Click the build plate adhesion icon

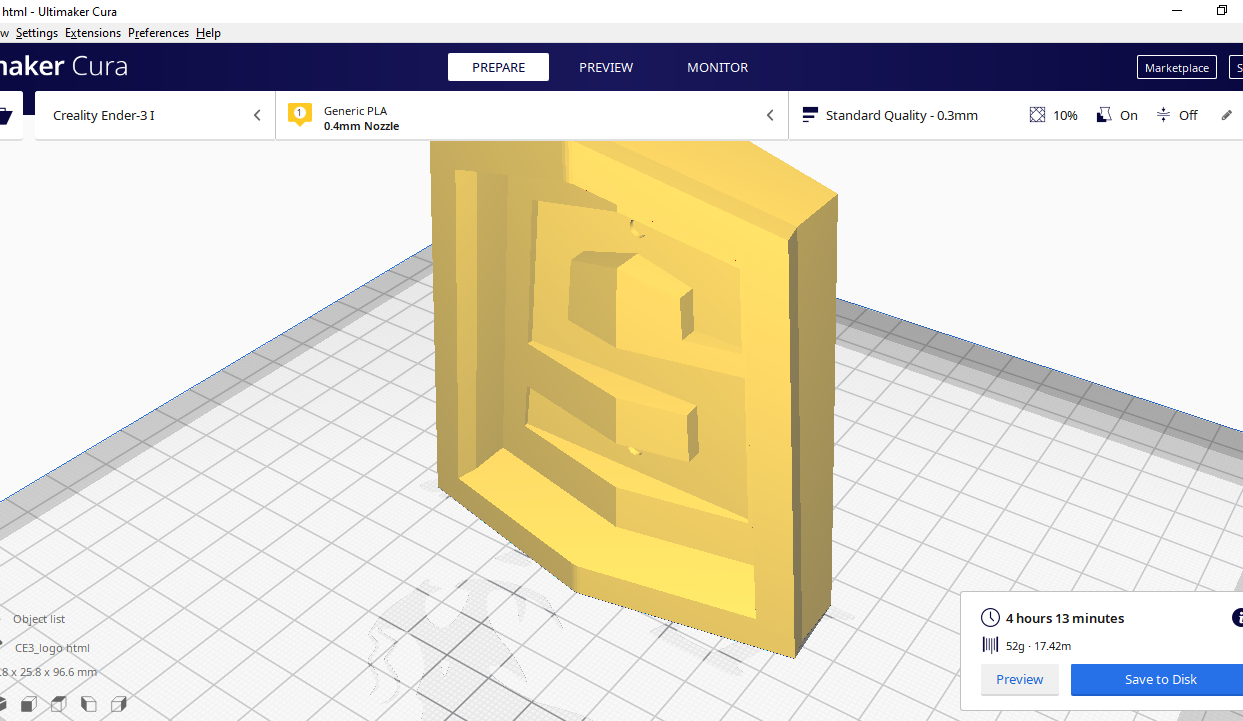tap(1163, 115)
